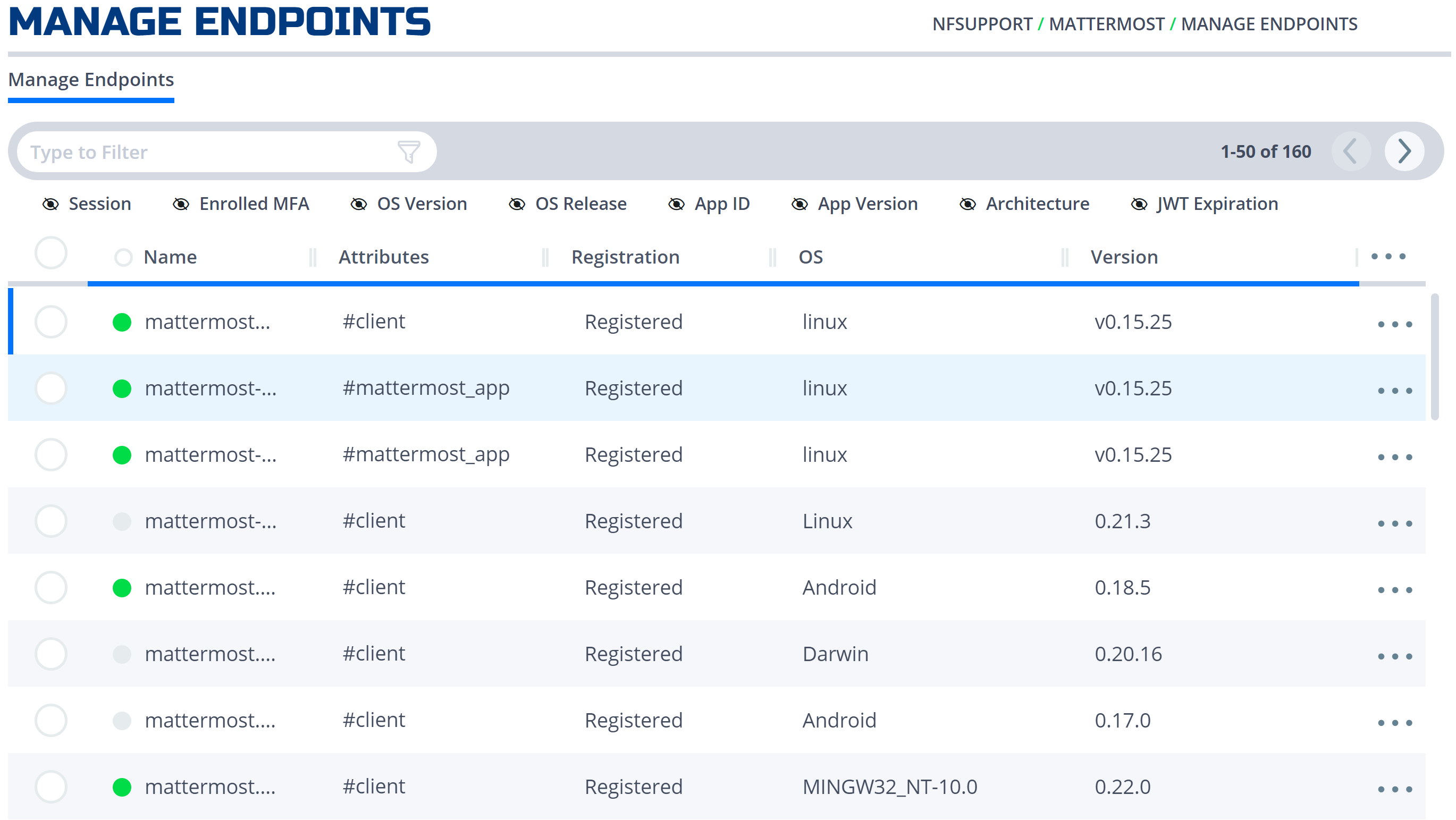Screen dimensions: 1456x820
Task: Sort by Name column header
Action: (170, 257)
